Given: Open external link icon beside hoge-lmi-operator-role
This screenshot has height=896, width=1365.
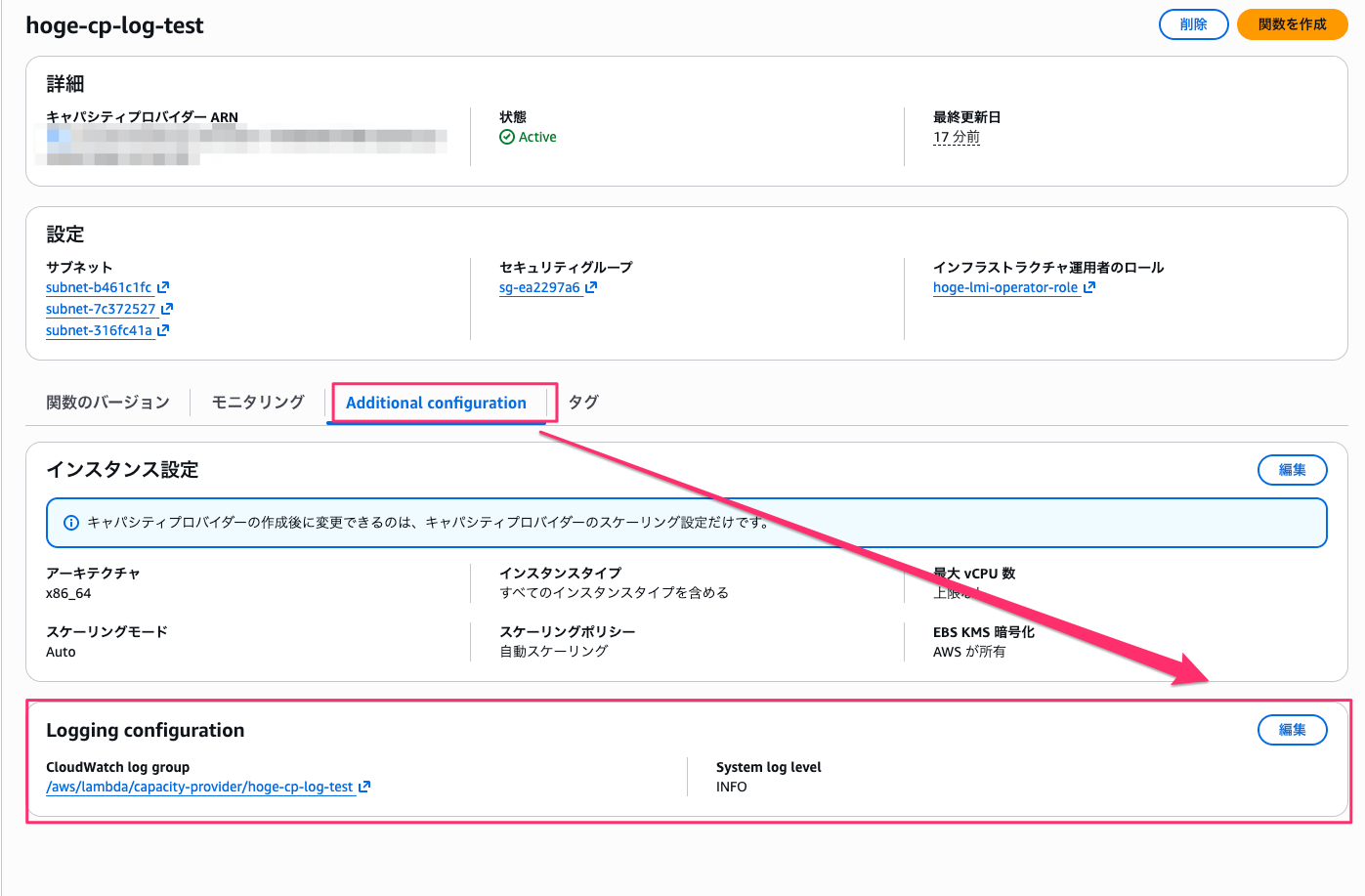Looking at the screenshot, I should [1089, 287].
